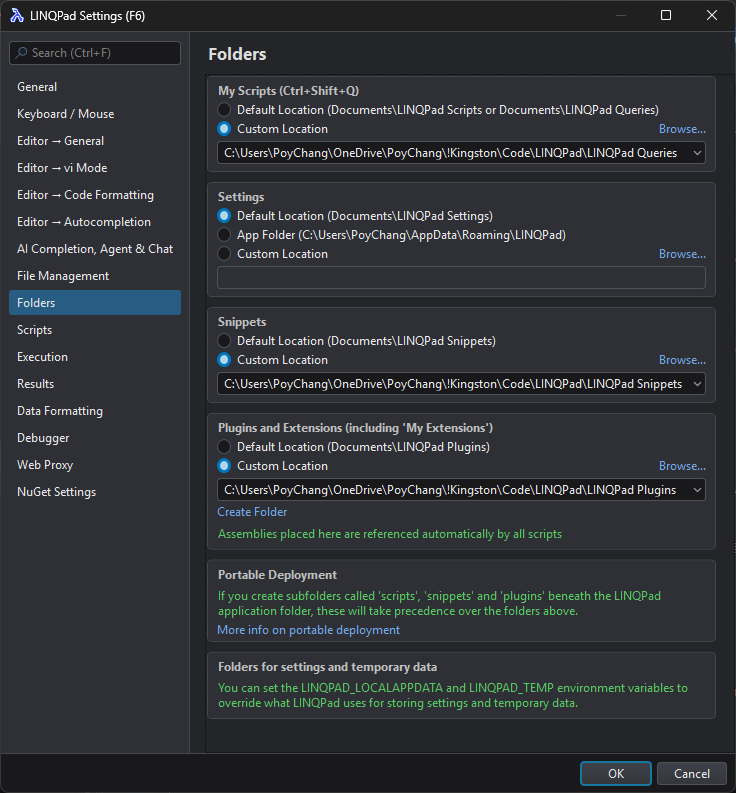Open Data Formatting settings
The height and width of the screenshot is (793, 736).
[x=95, y=411]
